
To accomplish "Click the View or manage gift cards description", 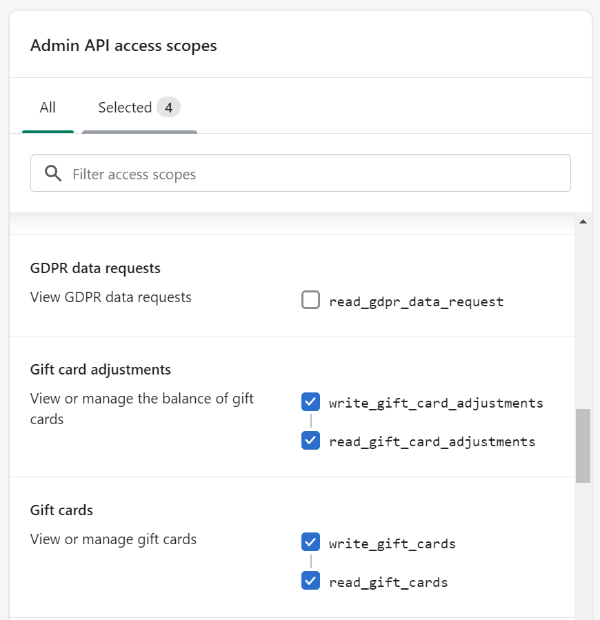I will [114, 539].
